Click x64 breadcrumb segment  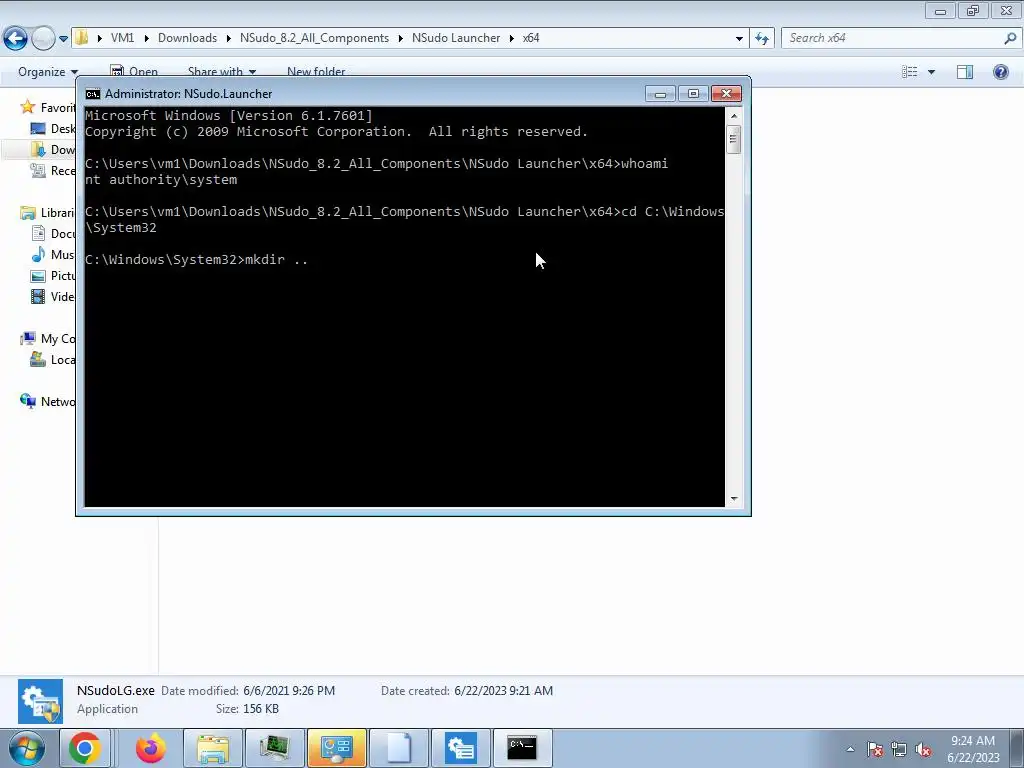pos(531,38)
